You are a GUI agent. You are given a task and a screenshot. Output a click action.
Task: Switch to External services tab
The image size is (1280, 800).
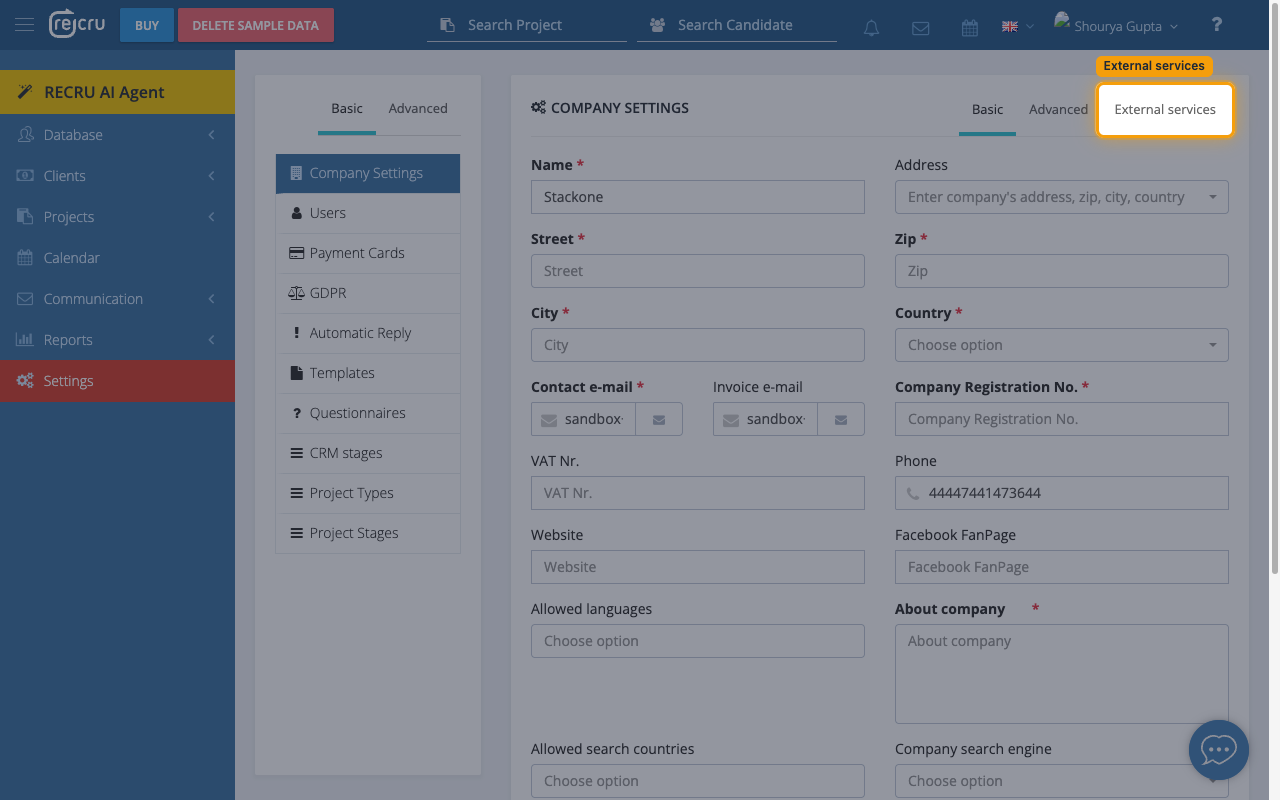1165,109
